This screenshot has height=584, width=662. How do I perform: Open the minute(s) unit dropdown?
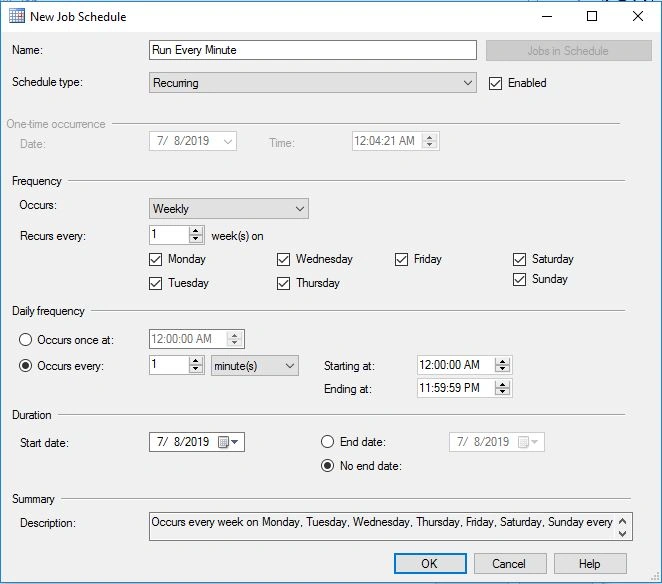[255, 366]
